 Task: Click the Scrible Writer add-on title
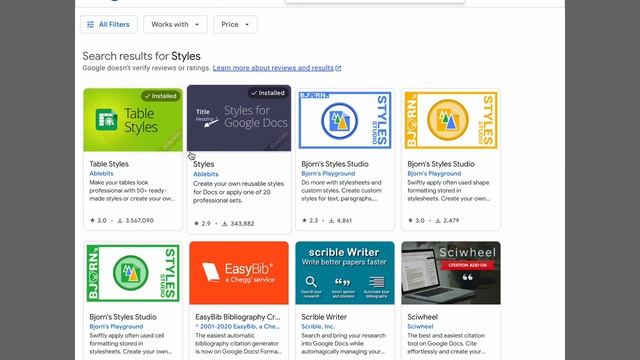[324, 317]
